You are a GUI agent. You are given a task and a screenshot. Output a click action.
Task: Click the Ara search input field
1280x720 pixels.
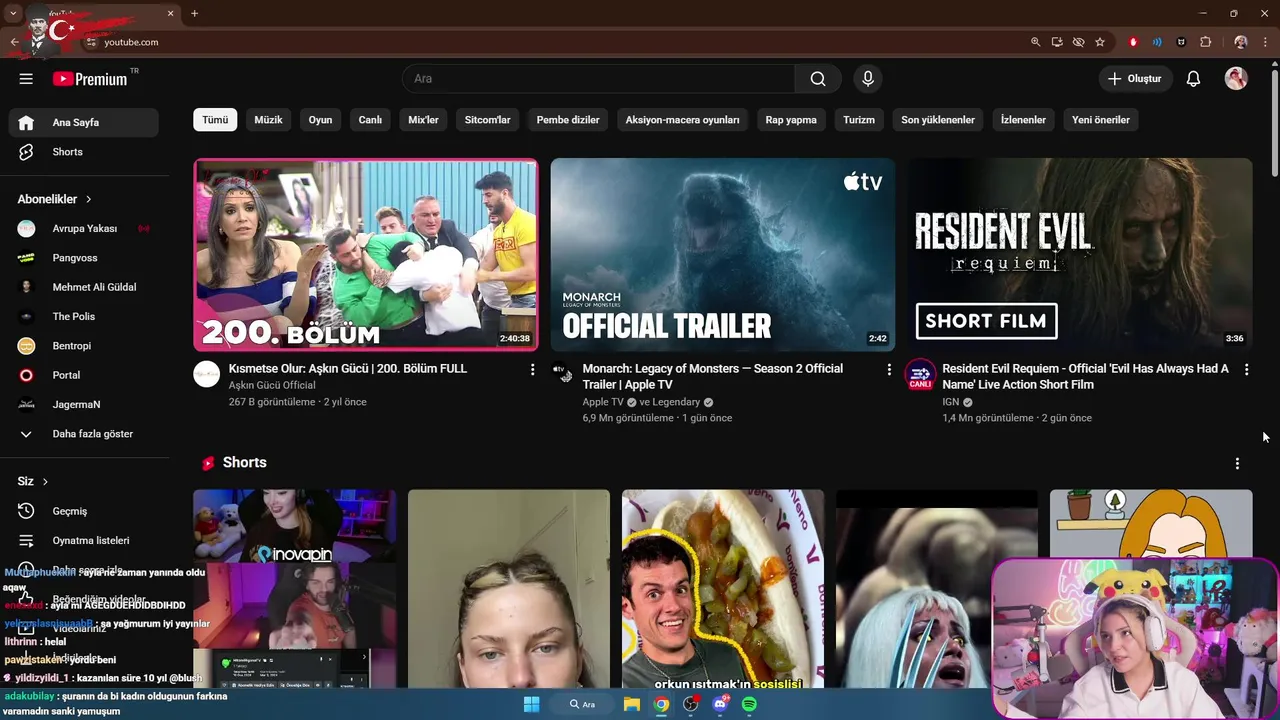[599, 79]
